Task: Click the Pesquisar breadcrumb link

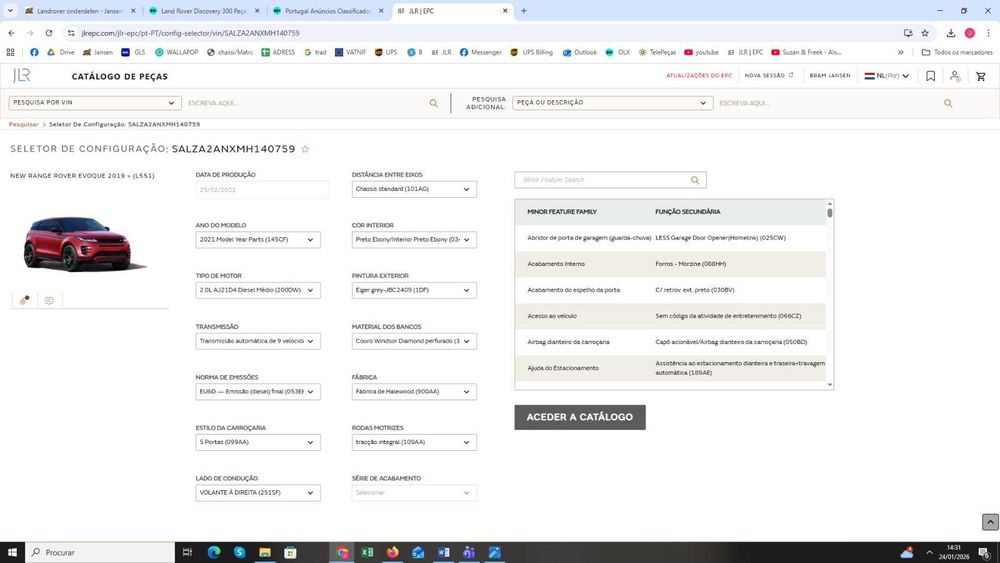Action: [x=24, y=124]
